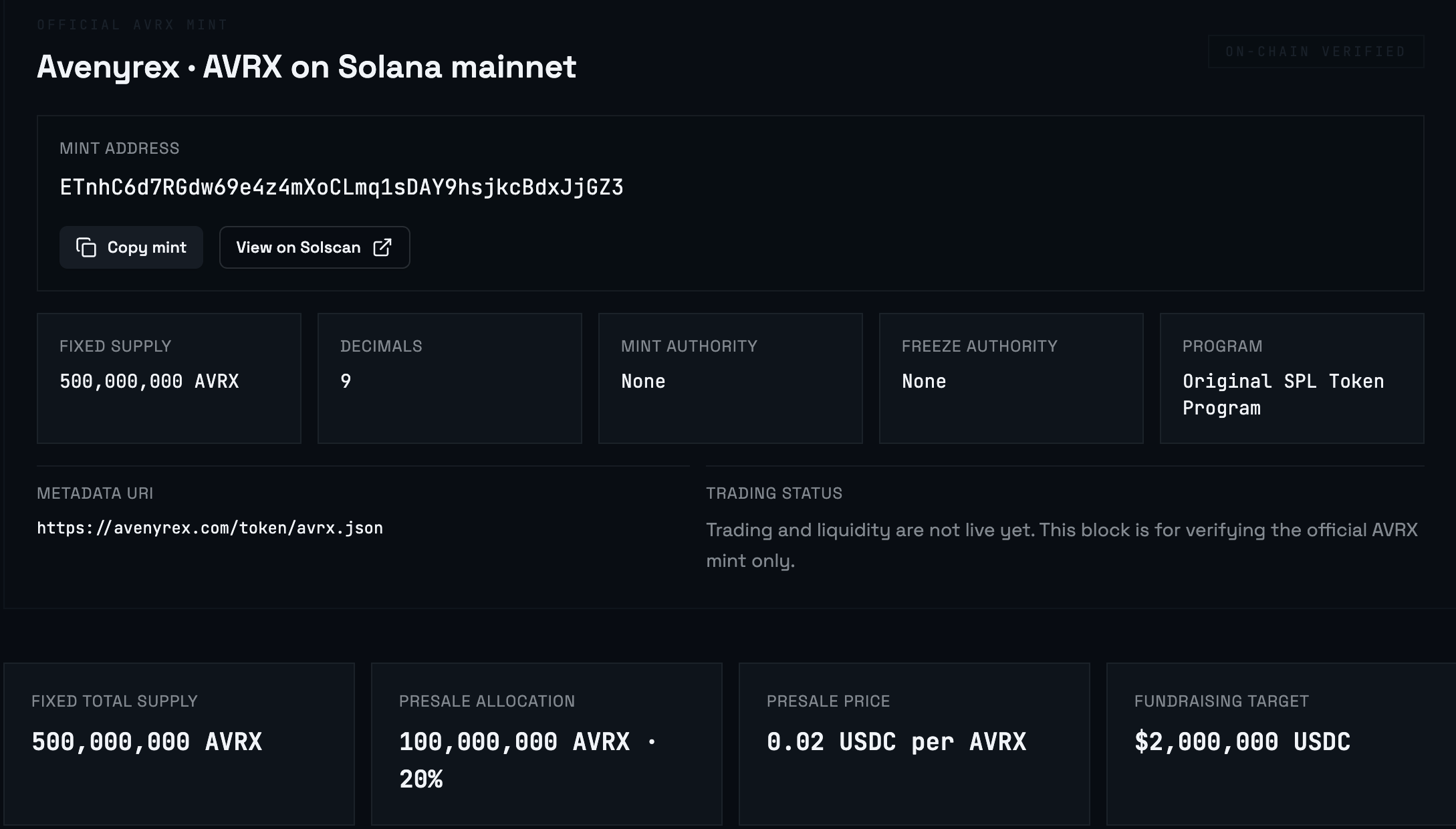Click the Copy mint button label
The image size is (1456, 829).
click(146, 247)
